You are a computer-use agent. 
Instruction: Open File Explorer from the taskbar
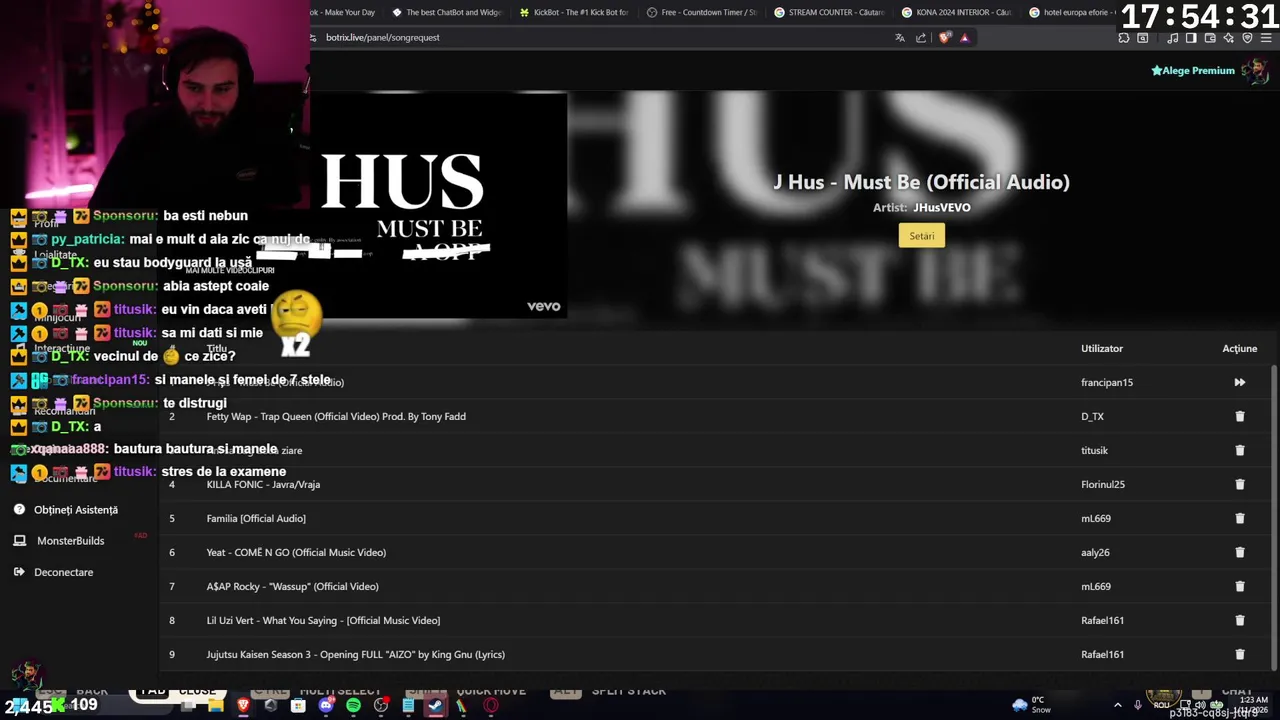coord(215,705)
